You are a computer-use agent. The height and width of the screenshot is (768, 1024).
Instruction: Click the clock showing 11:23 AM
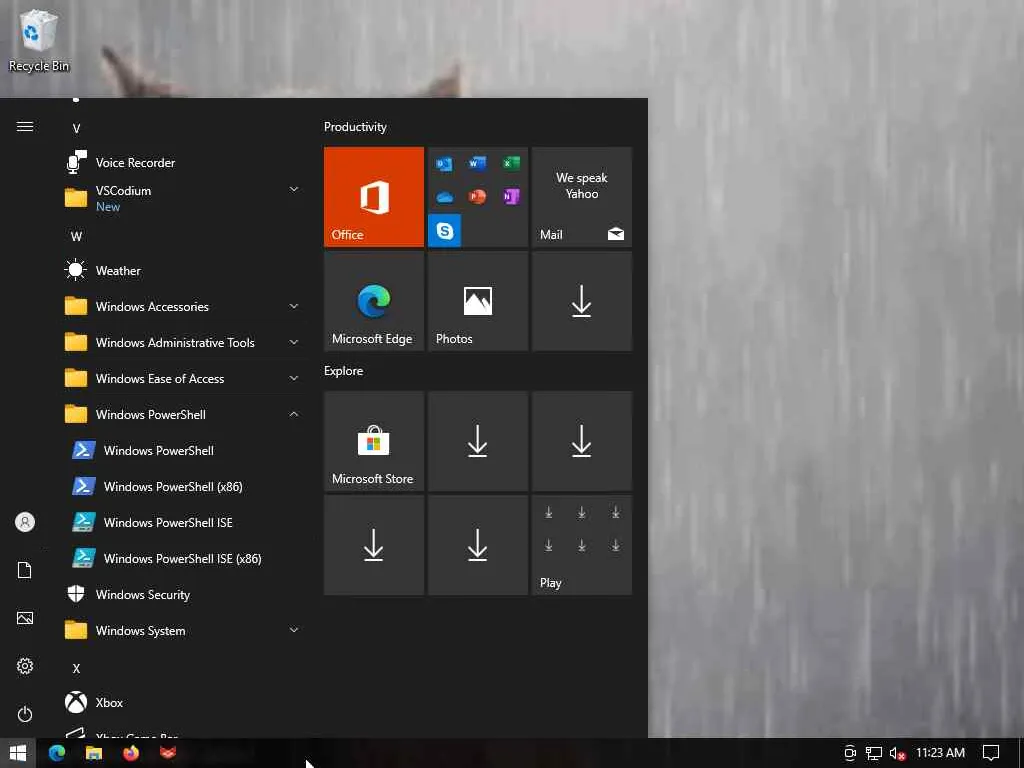coord(940,753)
